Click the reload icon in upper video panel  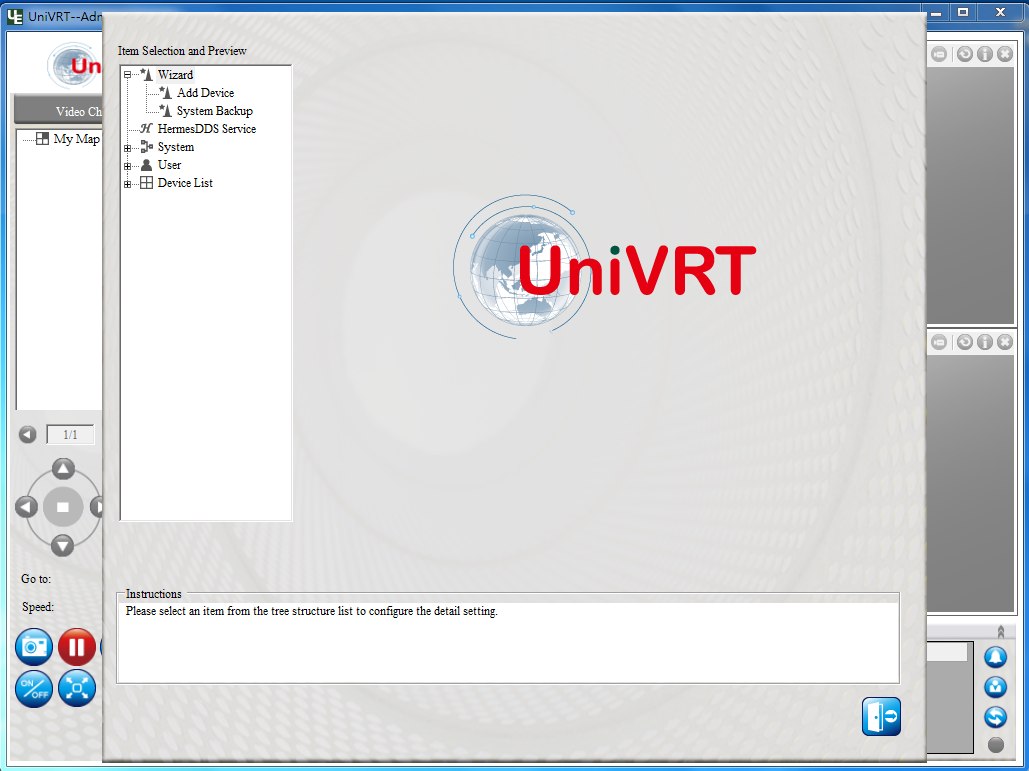tap(965, 54)
